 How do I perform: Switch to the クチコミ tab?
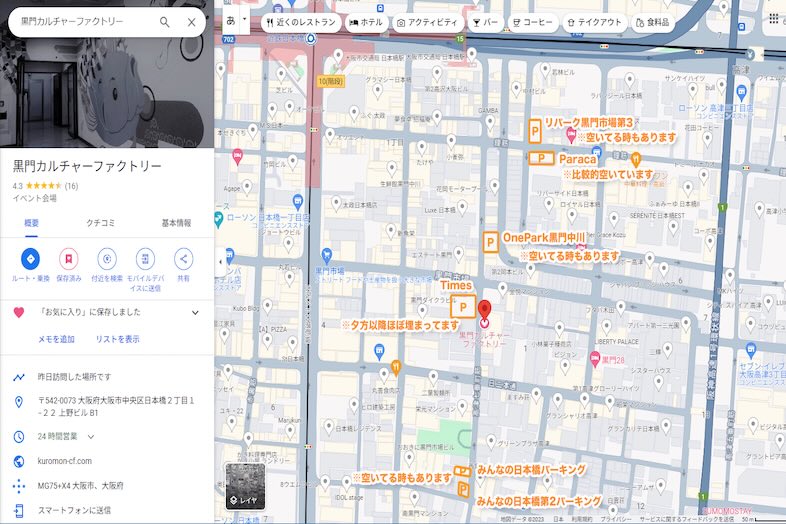click(x=102, y=223)
